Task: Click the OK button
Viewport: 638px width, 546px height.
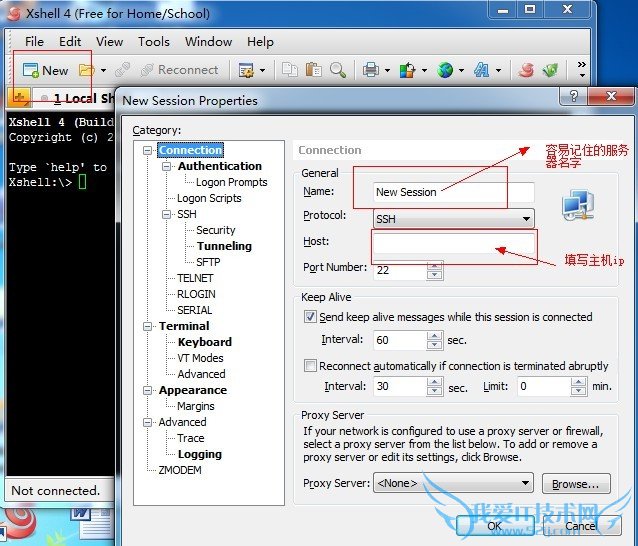Action: coord(495,526)
